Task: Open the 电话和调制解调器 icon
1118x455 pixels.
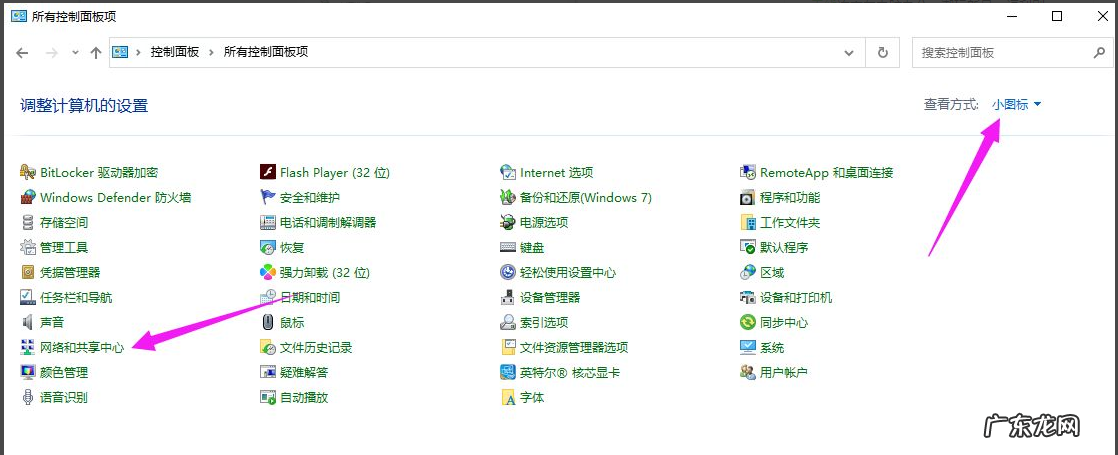Action: point(267,223)
